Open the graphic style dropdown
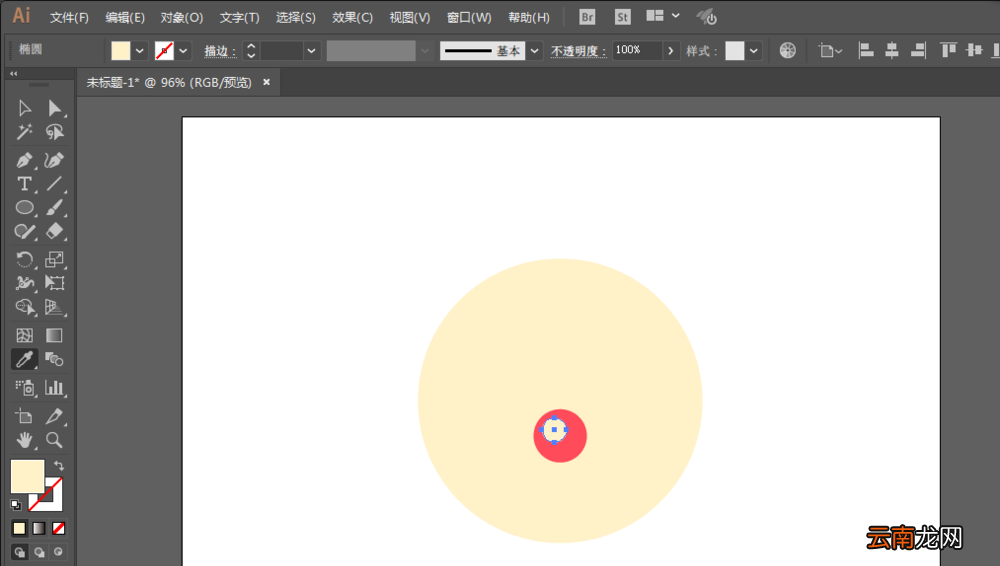Image resolution: width=1000 pixels, height=566 pixels. pyautogui.click(x=754, y=50)
